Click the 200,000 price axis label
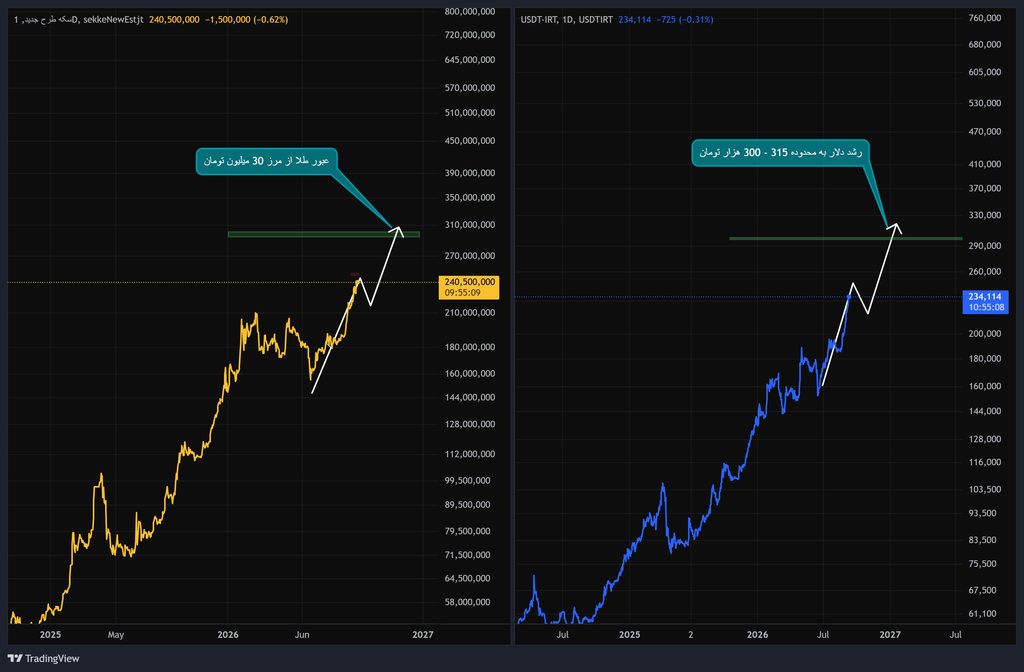Screen dimensions: 1024x672 [985, 334]
